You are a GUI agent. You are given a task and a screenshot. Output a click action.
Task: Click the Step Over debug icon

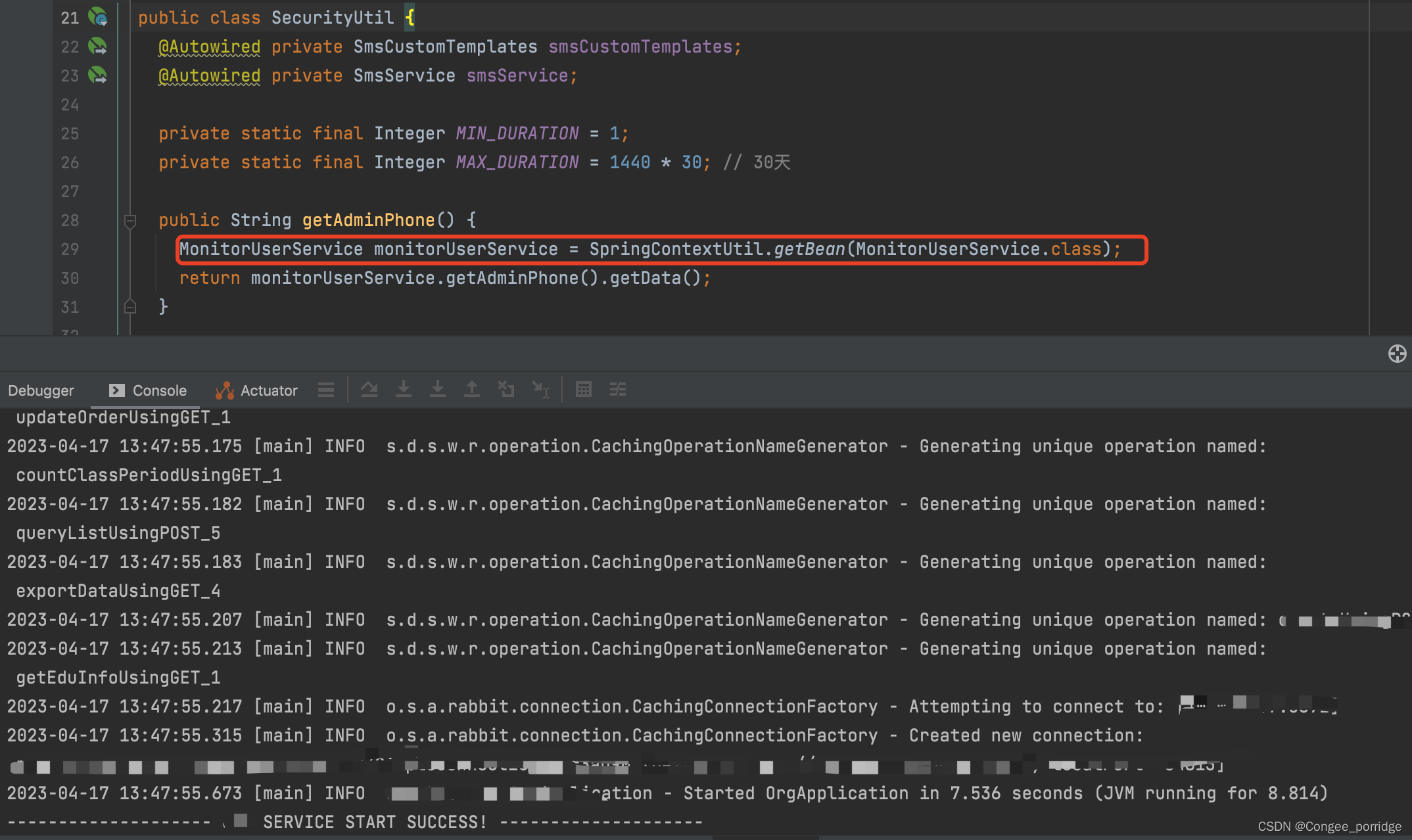click(x=369, y=390)
